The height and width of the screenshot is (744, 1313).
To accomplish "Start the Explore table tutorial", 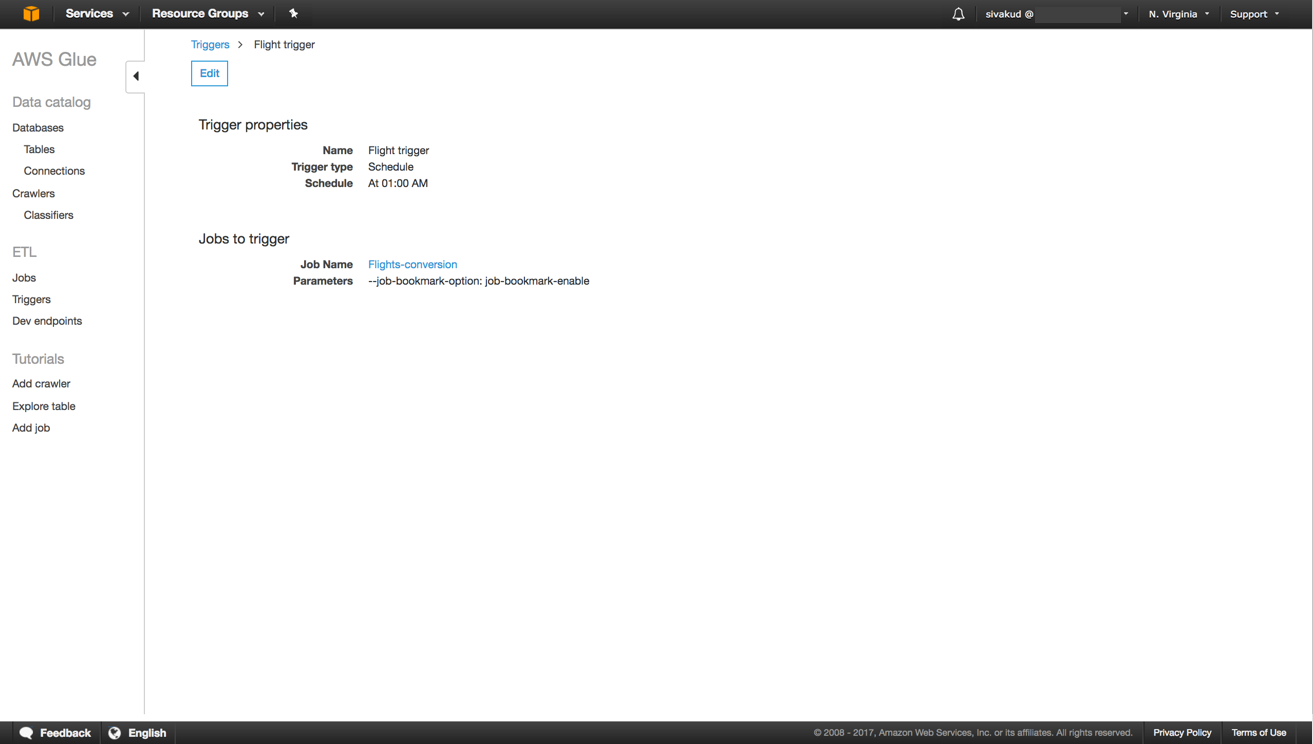I will click(44, 407).
